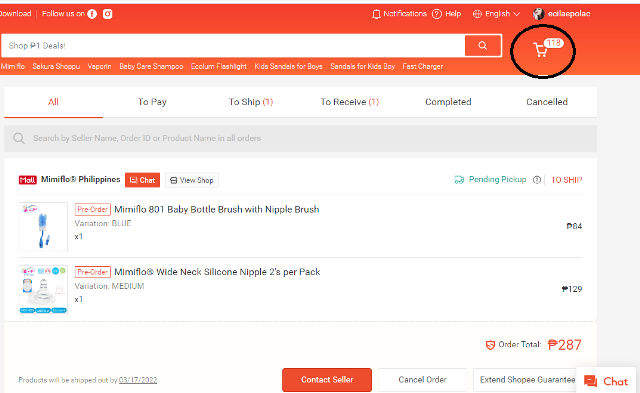Switch to the Completed tab
The image size is (640, 393).
pyautogui.click(x=448, y=102)
